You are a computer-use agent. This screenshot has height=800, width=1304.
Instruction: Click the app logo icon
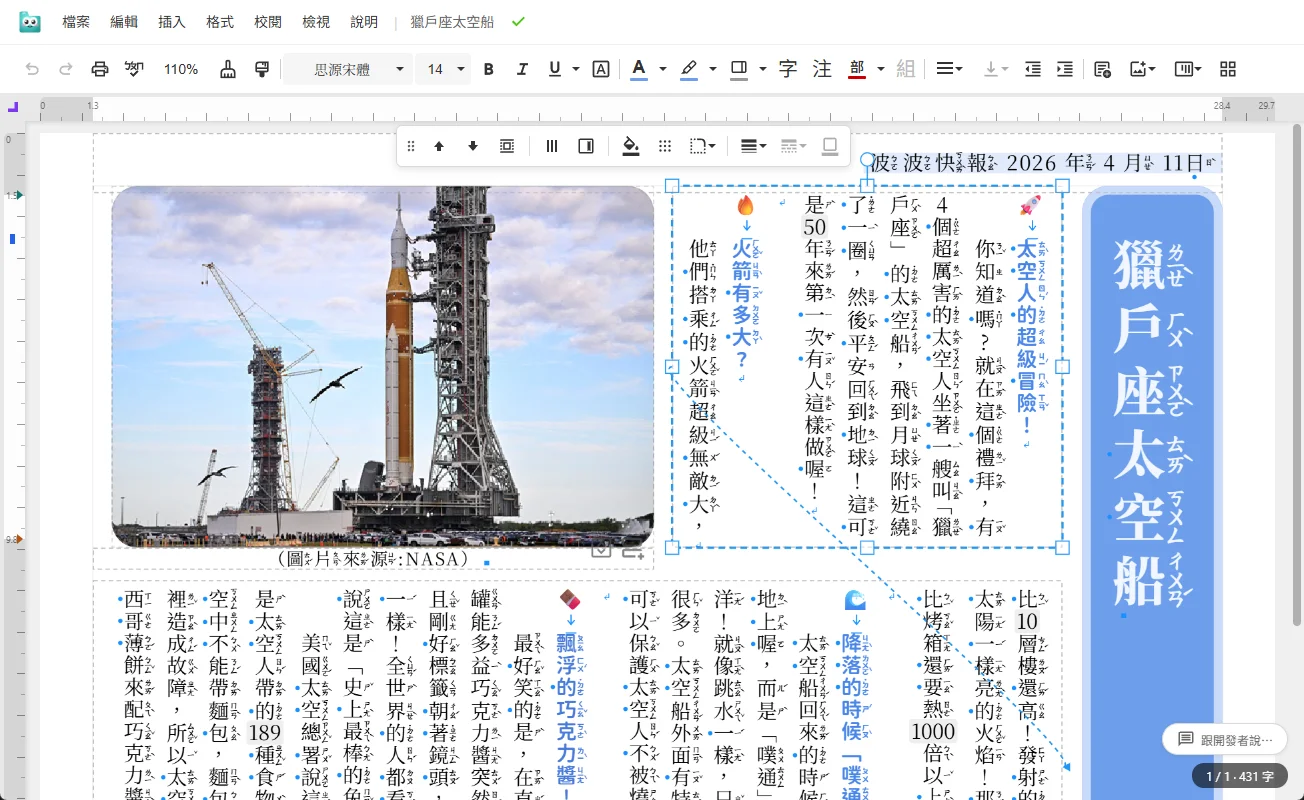(30, 22)
